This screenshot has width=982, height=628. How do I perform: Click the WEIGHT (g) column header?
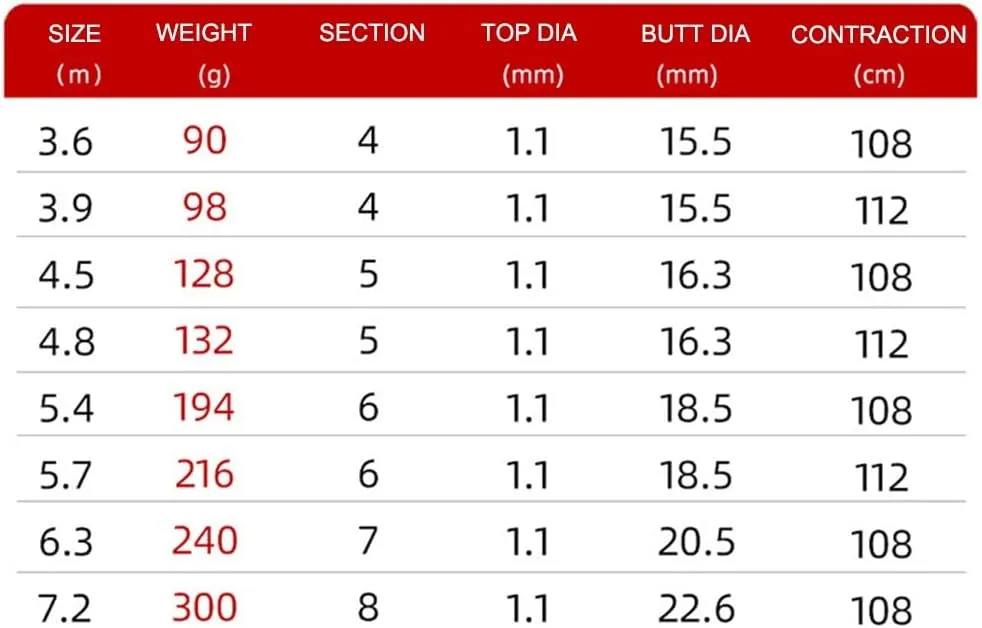coord(204,54)
